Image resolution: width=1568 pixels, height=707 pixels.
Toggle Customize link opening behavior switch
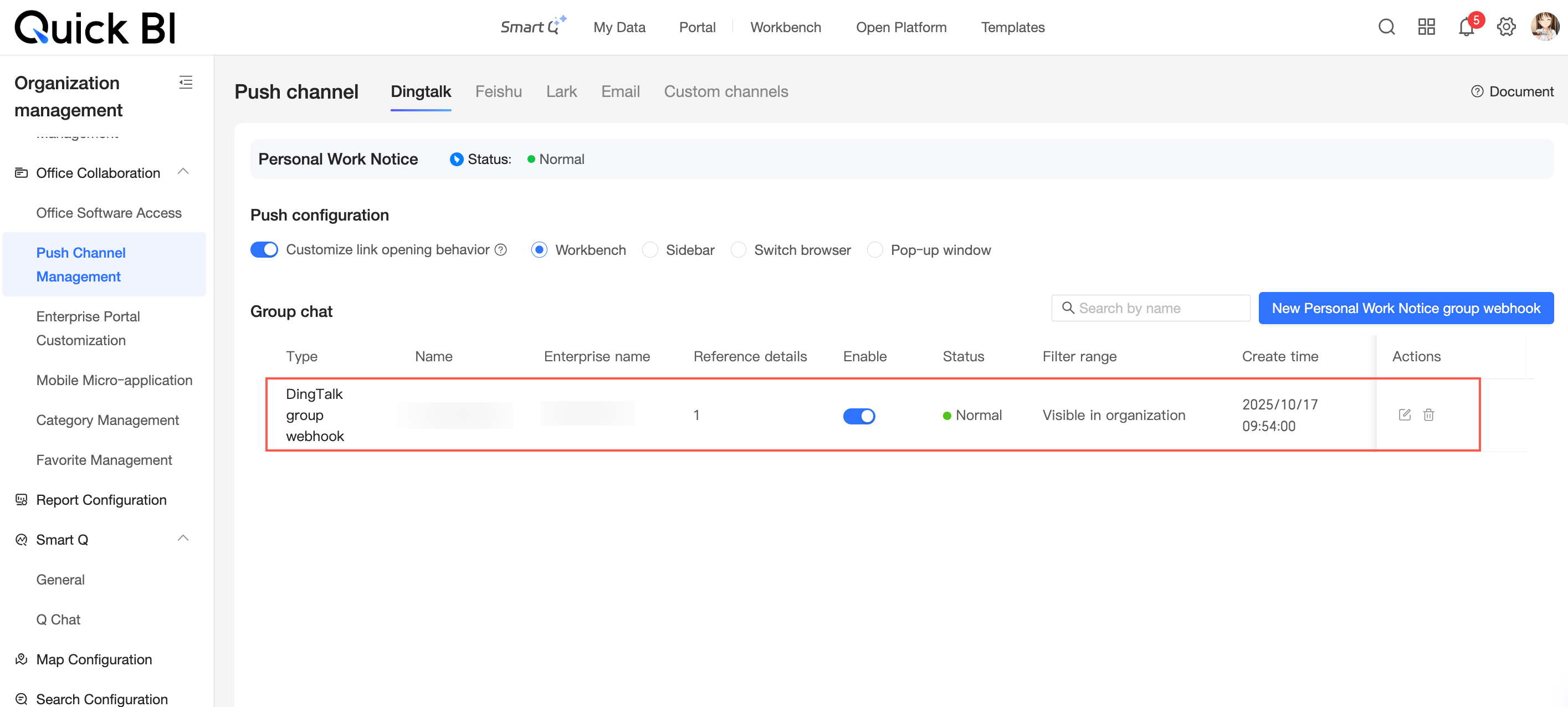pyautogui.click(x=264, y=250)
